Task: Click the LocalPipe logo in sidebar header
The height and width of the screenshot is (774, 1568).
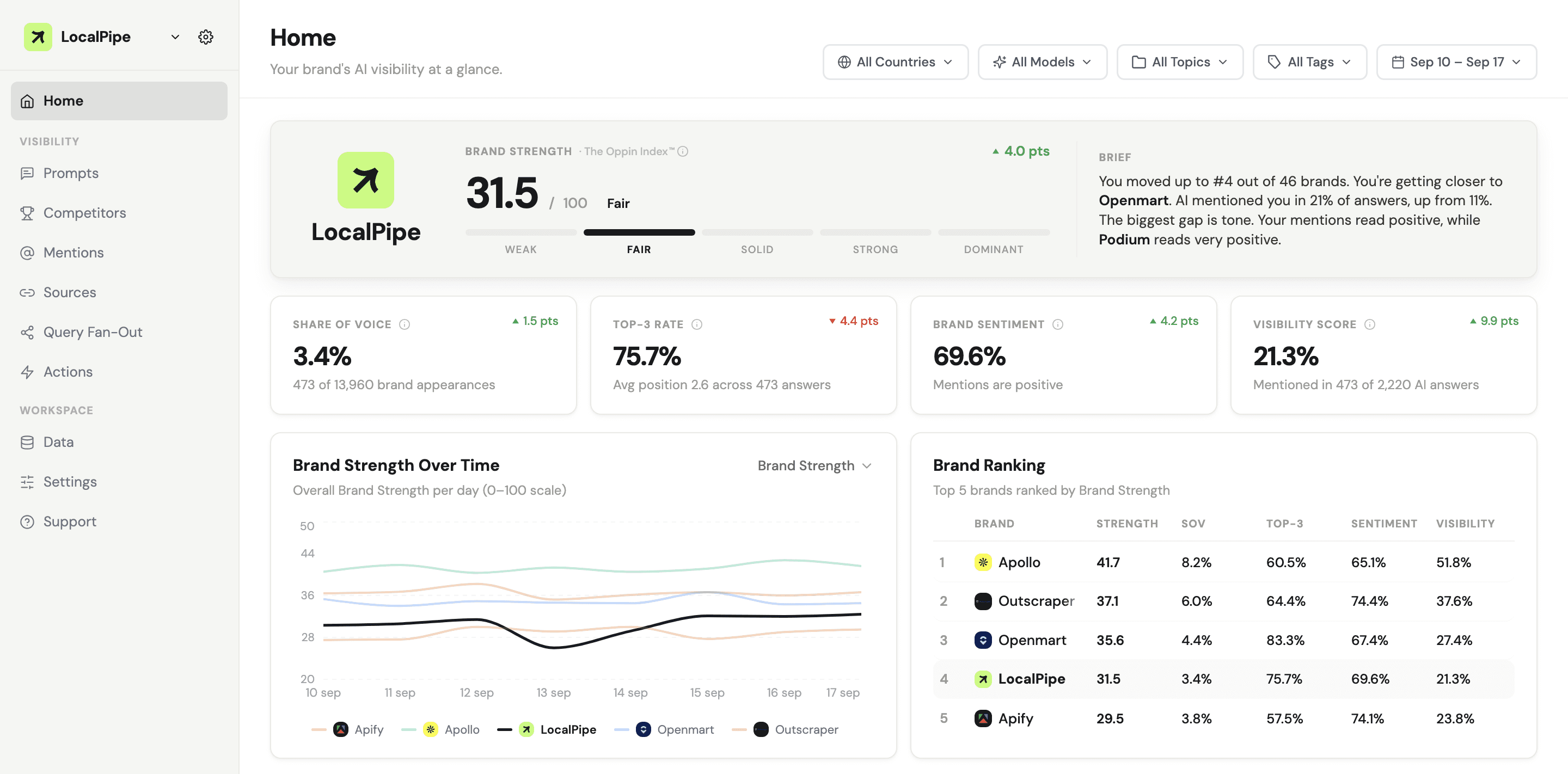Action: 38,37
